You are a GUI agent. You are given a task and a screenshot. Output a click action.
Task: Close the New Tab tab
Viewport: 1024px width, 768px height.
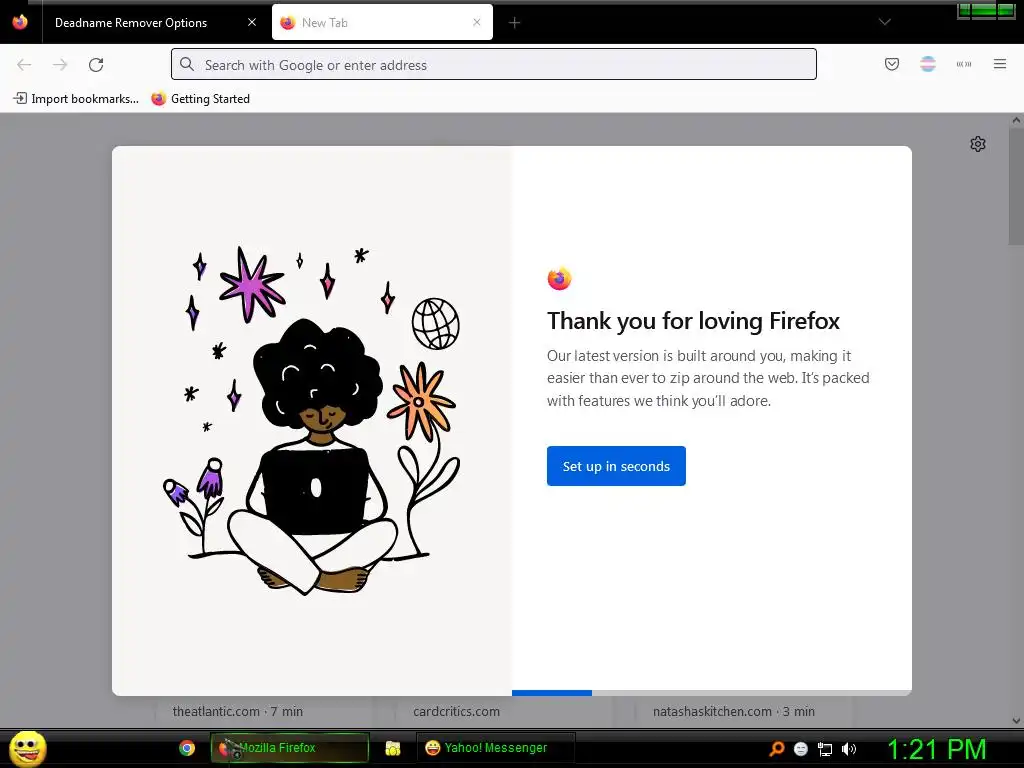477,22
